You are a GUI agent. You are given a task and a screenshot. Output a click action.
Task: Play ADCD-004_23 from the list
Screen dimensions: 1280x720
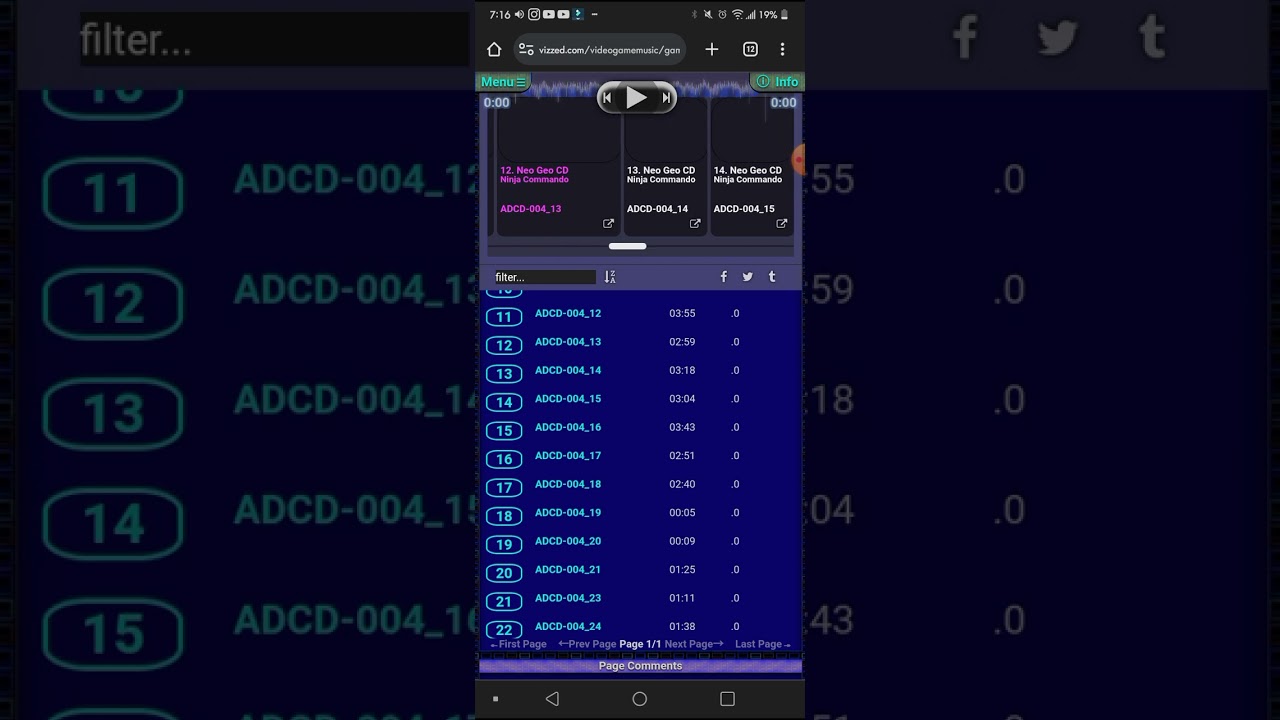[x=568, y=598]
